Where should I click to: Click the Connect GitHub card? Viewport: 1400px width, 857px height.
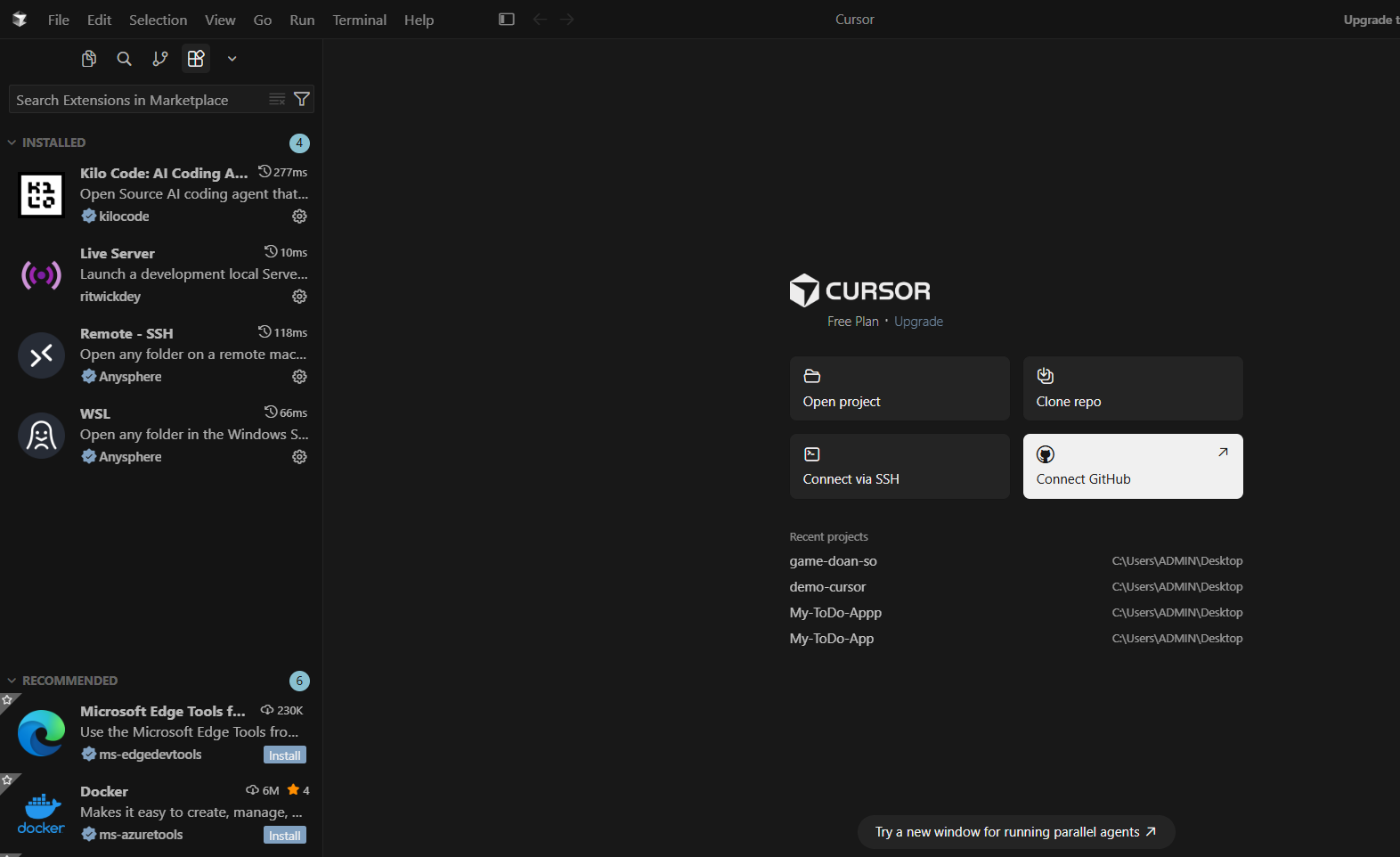click(x=1133, y=466)
